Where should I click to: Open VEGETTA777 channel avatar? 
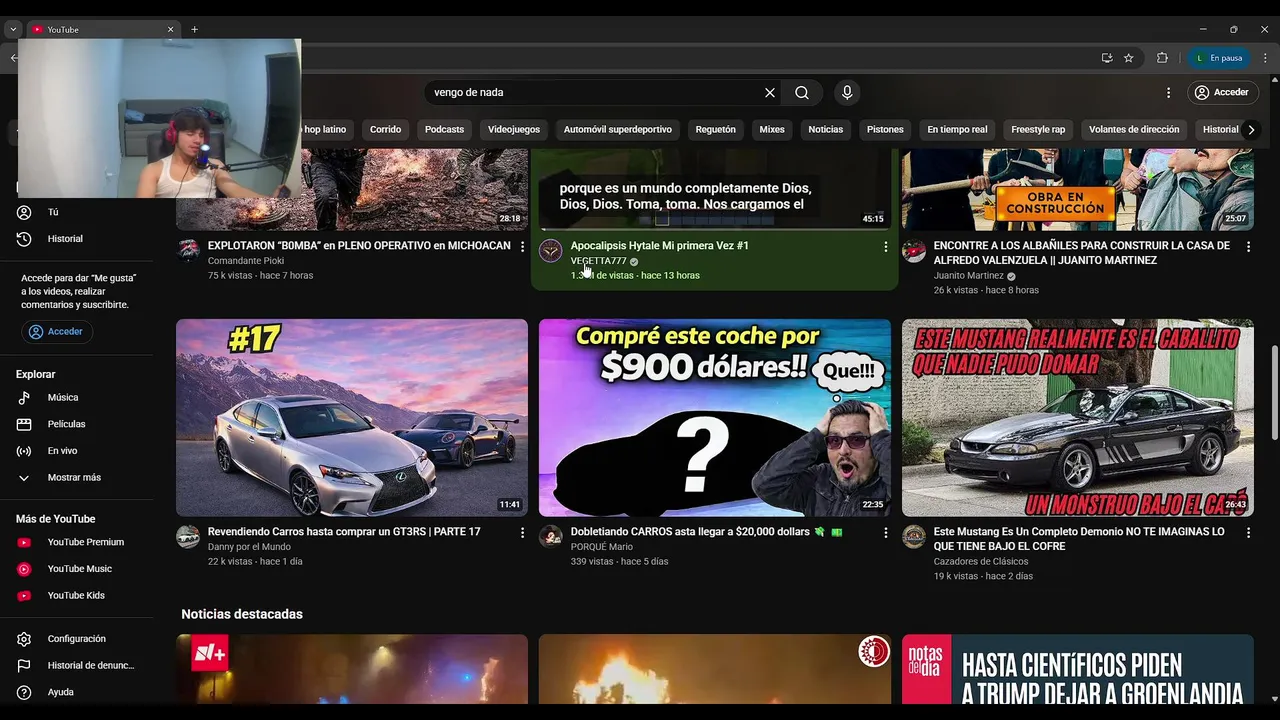coord(551,251)
